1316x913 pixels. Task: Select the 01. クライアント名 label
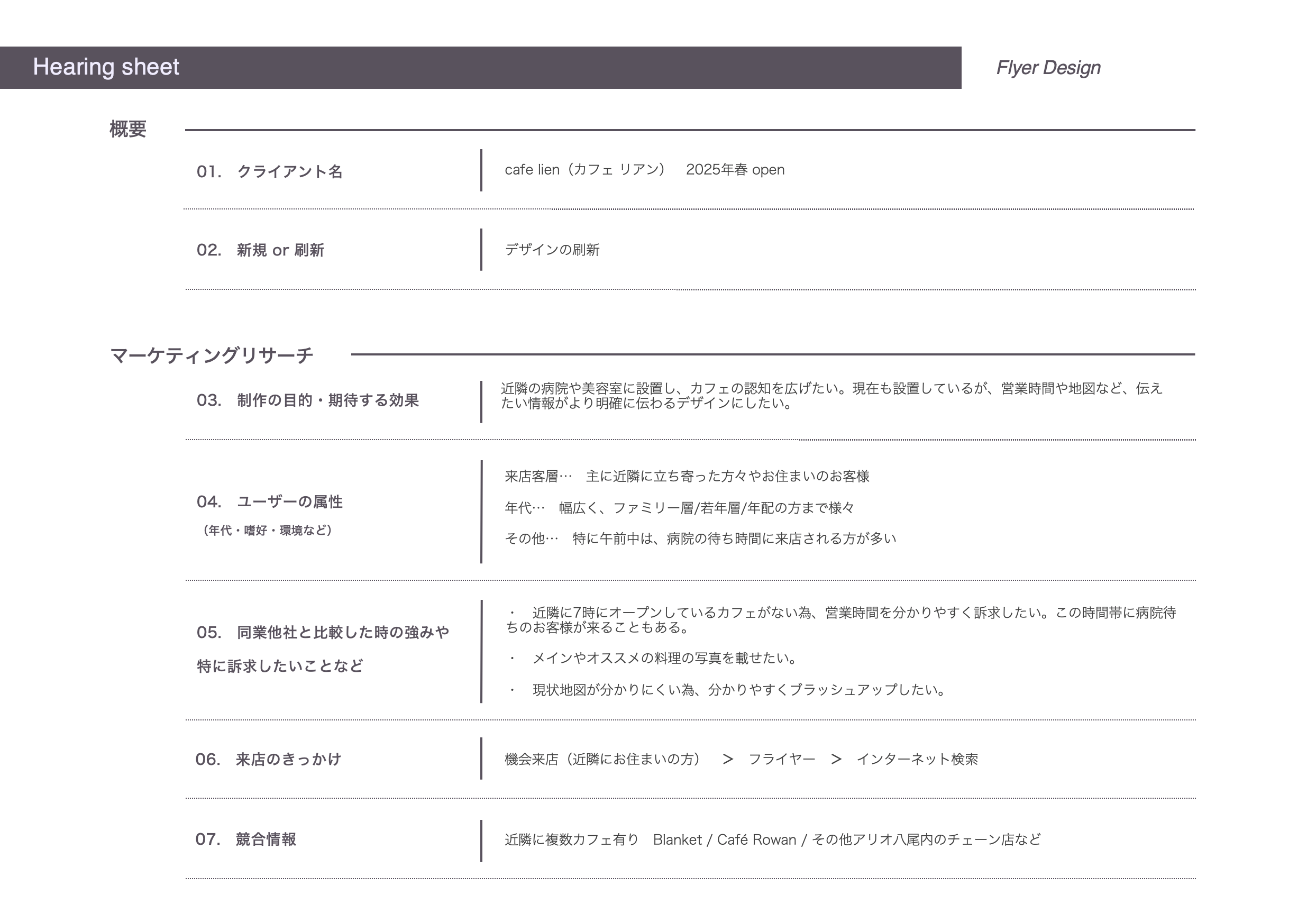click(269, 171)
